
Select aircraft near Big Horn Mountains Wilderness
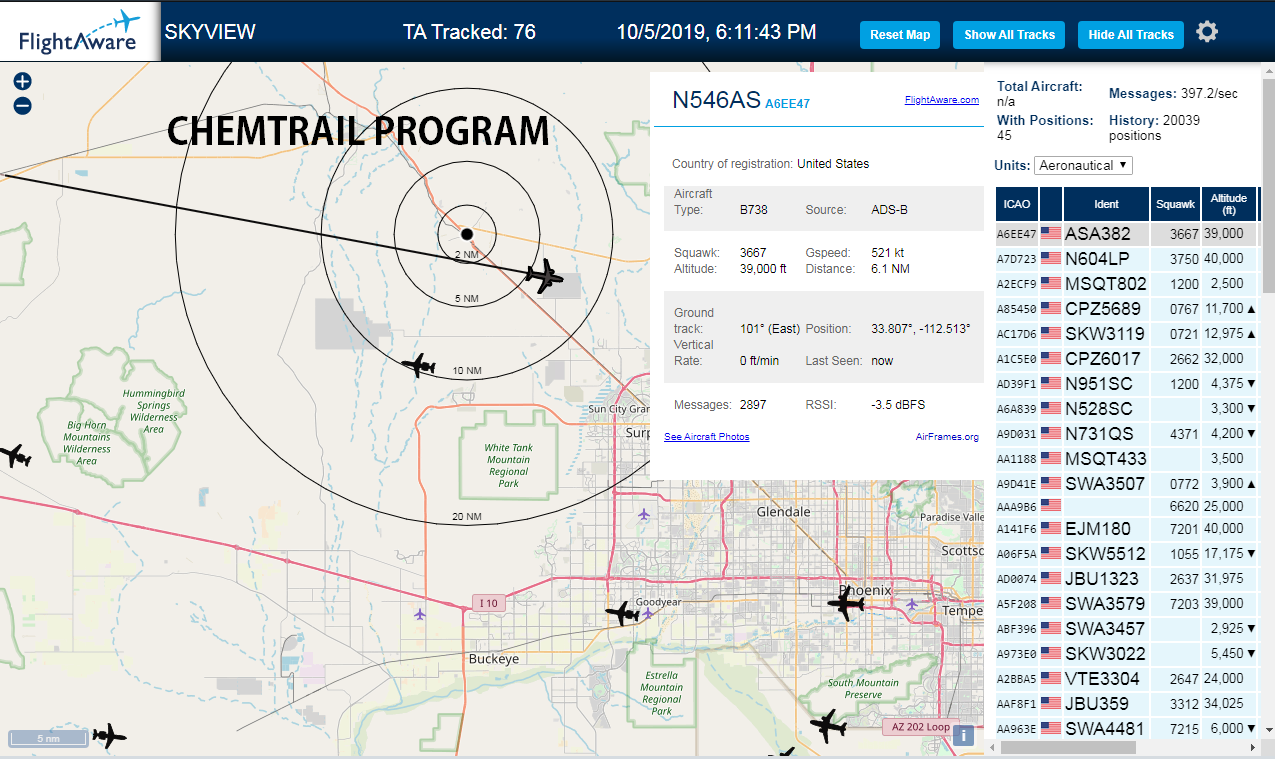[16, 457]
